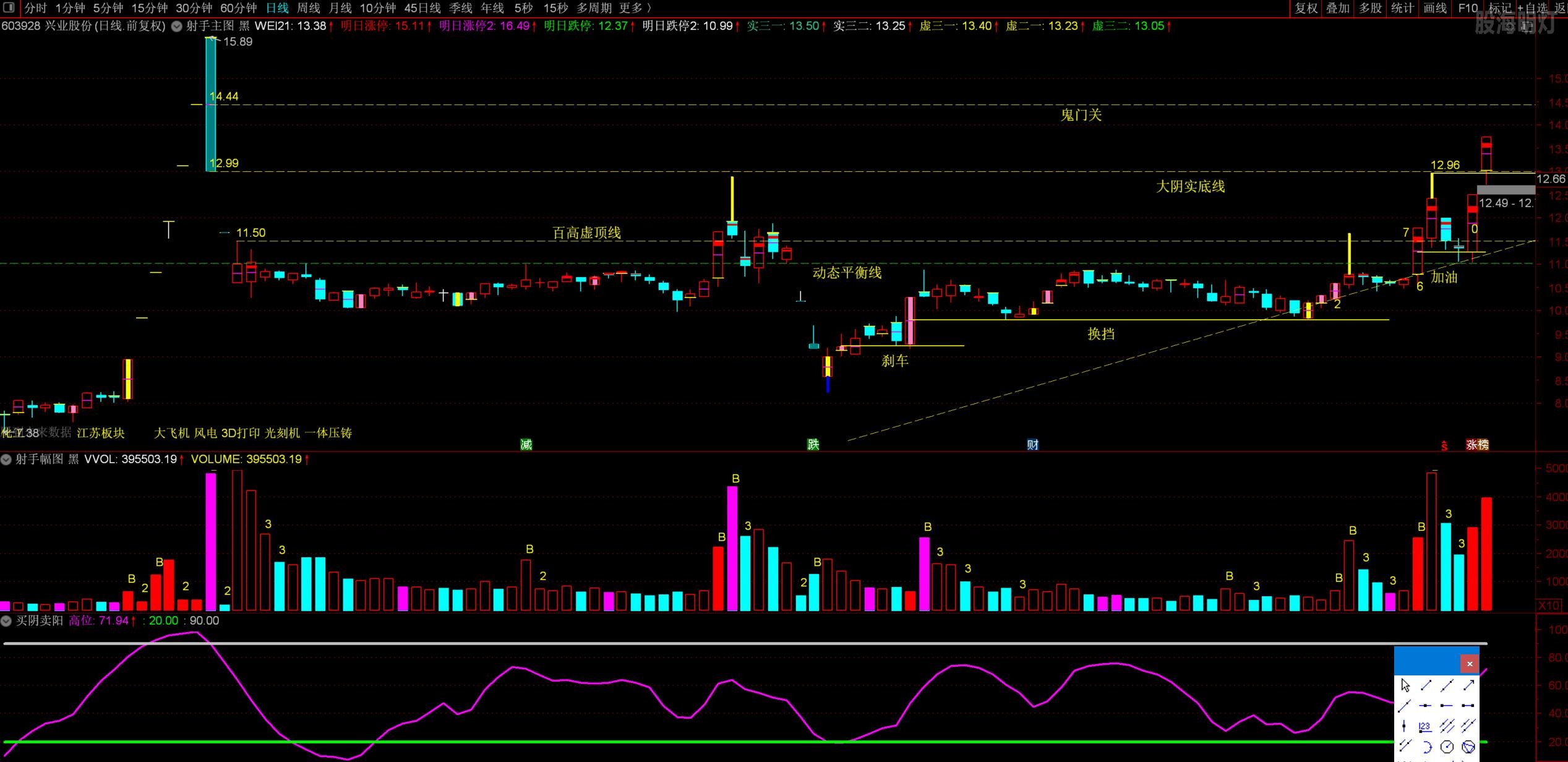Click the 一体压铸 concept tag
1568x762 pixels.
pyautogui.click(x=328, y=433)
